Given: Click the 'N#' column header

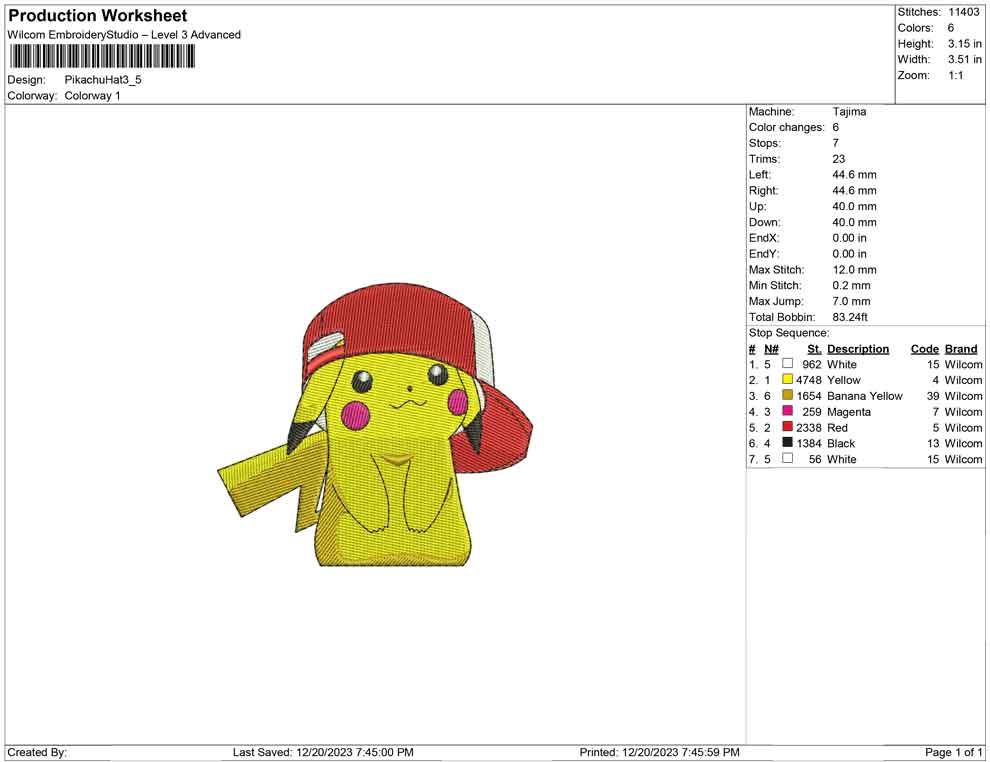Looking at the screenshot, I should (771, 348).
